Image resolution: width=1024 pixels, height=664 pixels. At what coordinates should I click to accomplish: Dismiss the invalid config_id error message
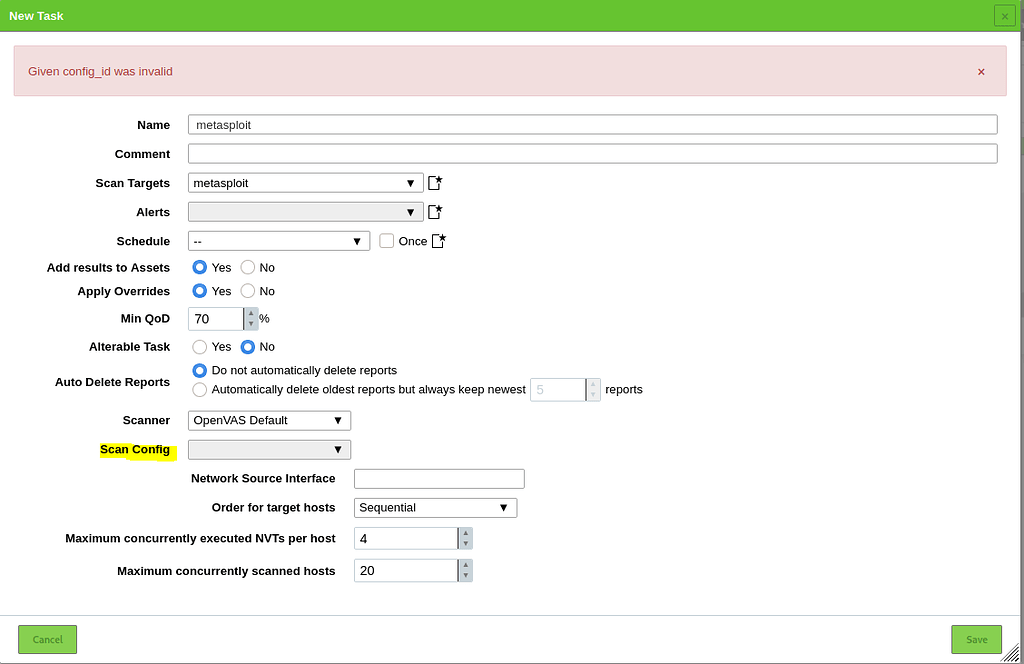click(x=981, y=72)
